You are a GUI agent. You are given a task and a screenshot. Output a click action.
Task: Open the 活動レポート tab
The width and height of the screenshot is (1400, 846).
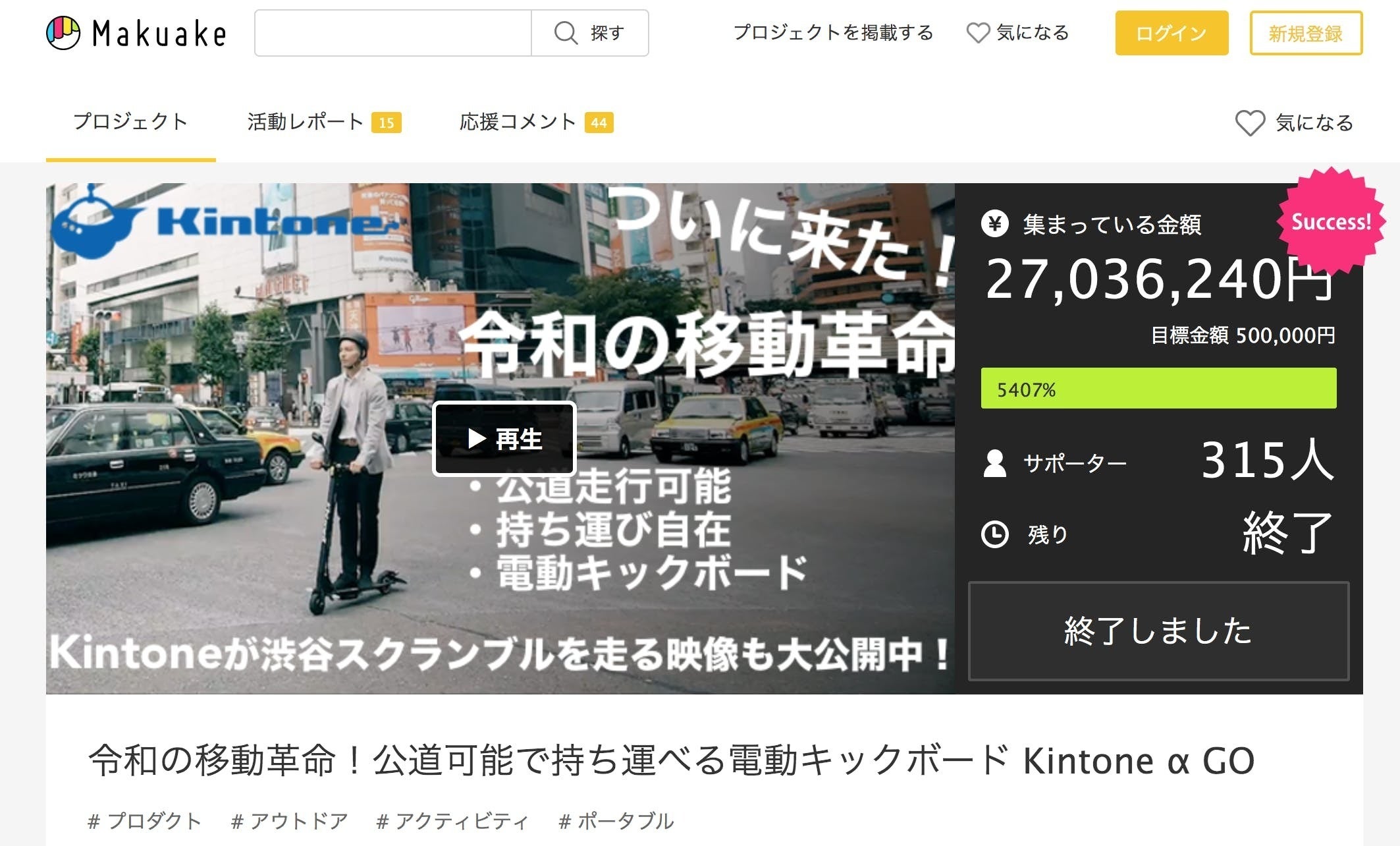click(324, 122)
